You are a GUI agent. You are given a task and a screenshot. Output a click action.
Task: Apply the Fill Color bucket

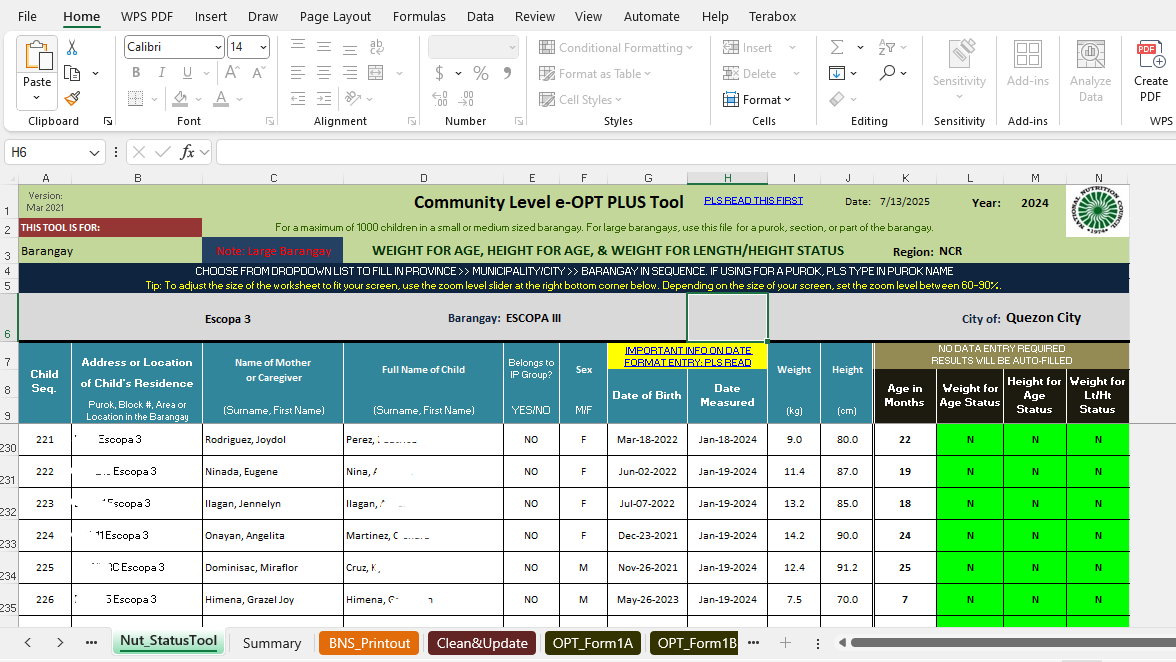click(180, 98)
